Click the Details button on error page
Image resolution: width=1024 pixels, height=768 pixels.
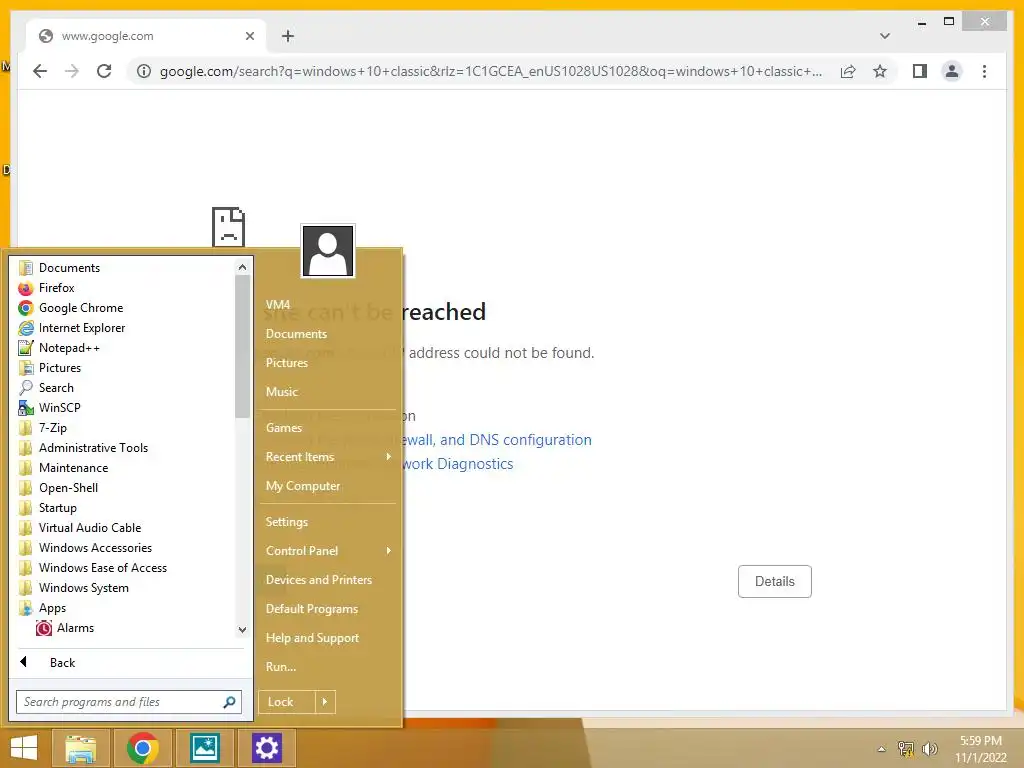775,581
